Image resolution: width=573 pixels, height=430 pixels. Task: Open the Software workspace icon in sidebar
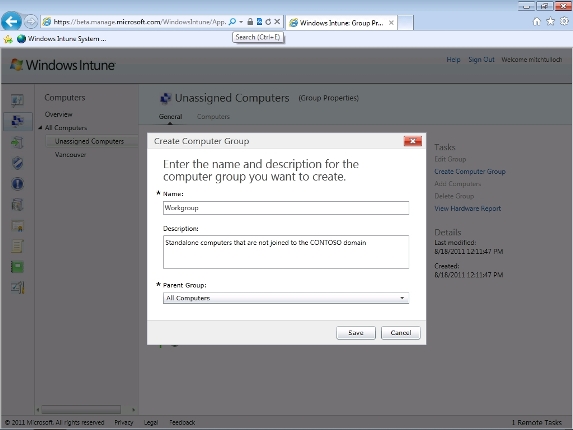coord(17,205)
